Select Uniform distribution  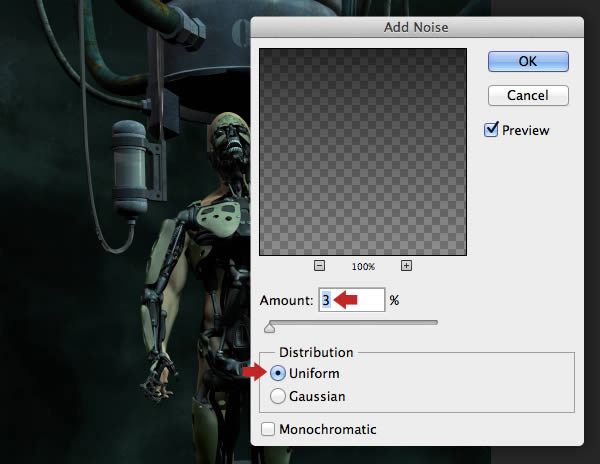pyautogui.click(x=277, y=373)
